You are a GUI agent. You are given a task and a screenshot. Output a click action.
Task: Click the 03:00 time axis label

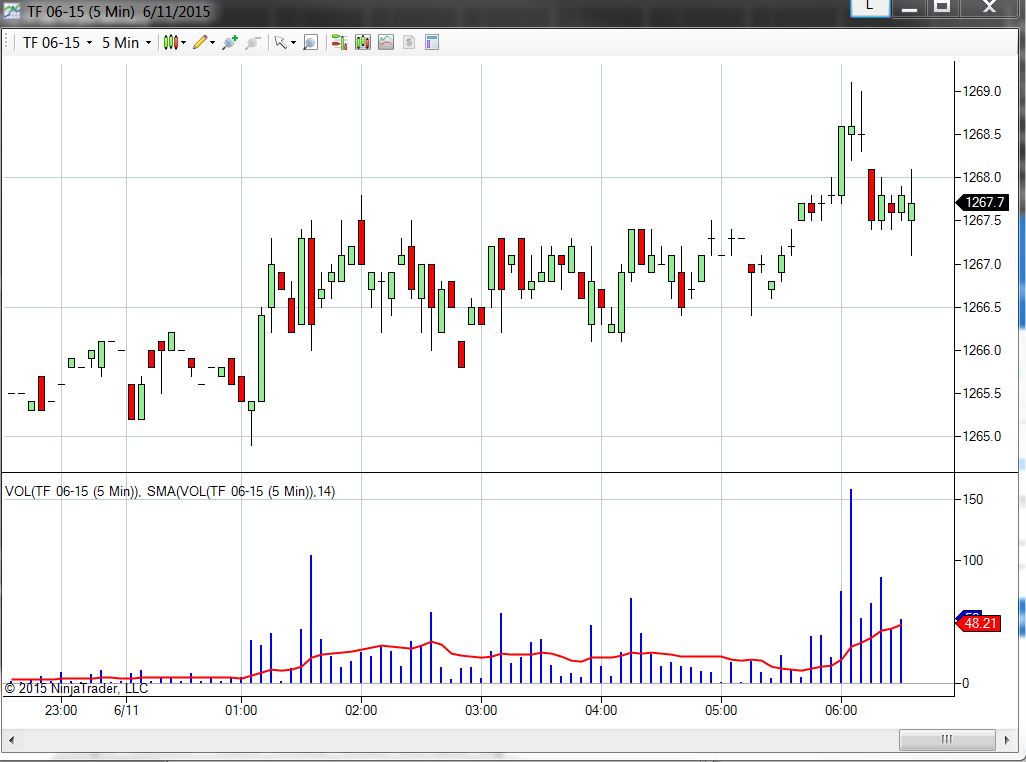[481, 710]
